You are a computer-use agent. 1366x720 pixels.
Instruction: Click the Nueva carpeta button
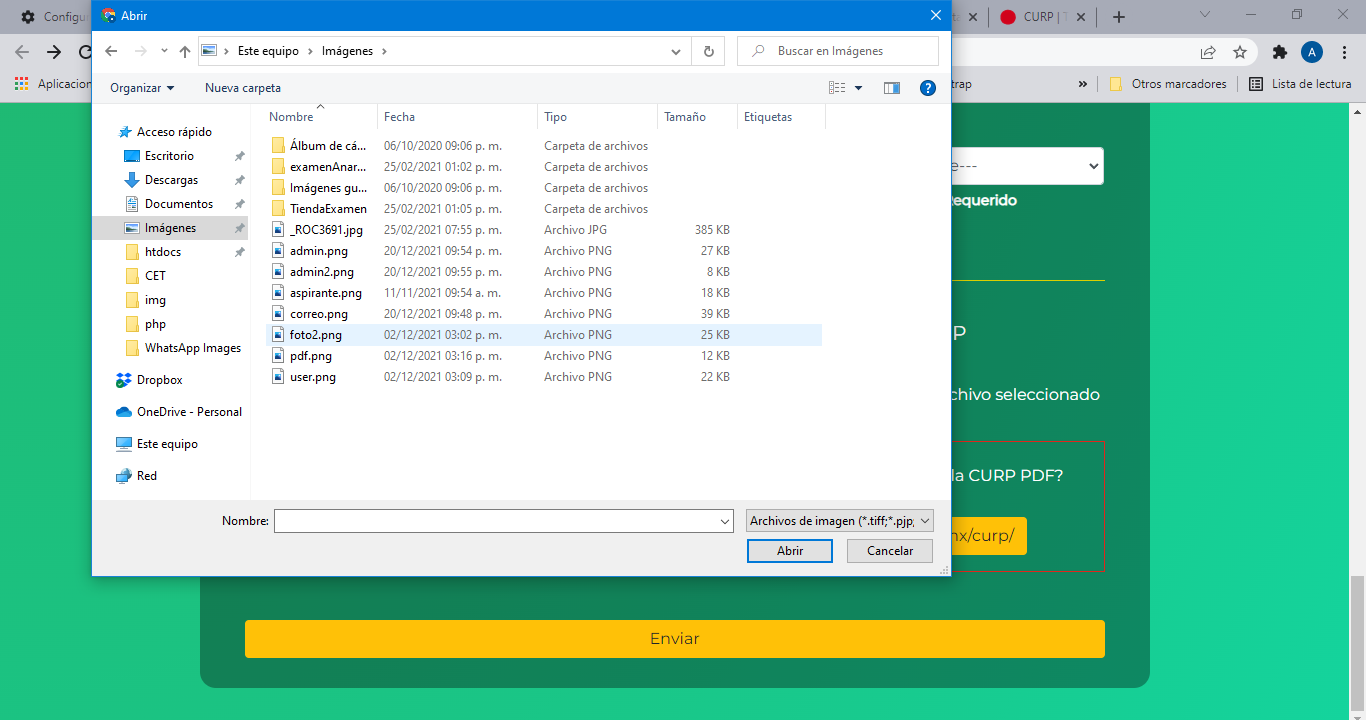coord(243,88)
